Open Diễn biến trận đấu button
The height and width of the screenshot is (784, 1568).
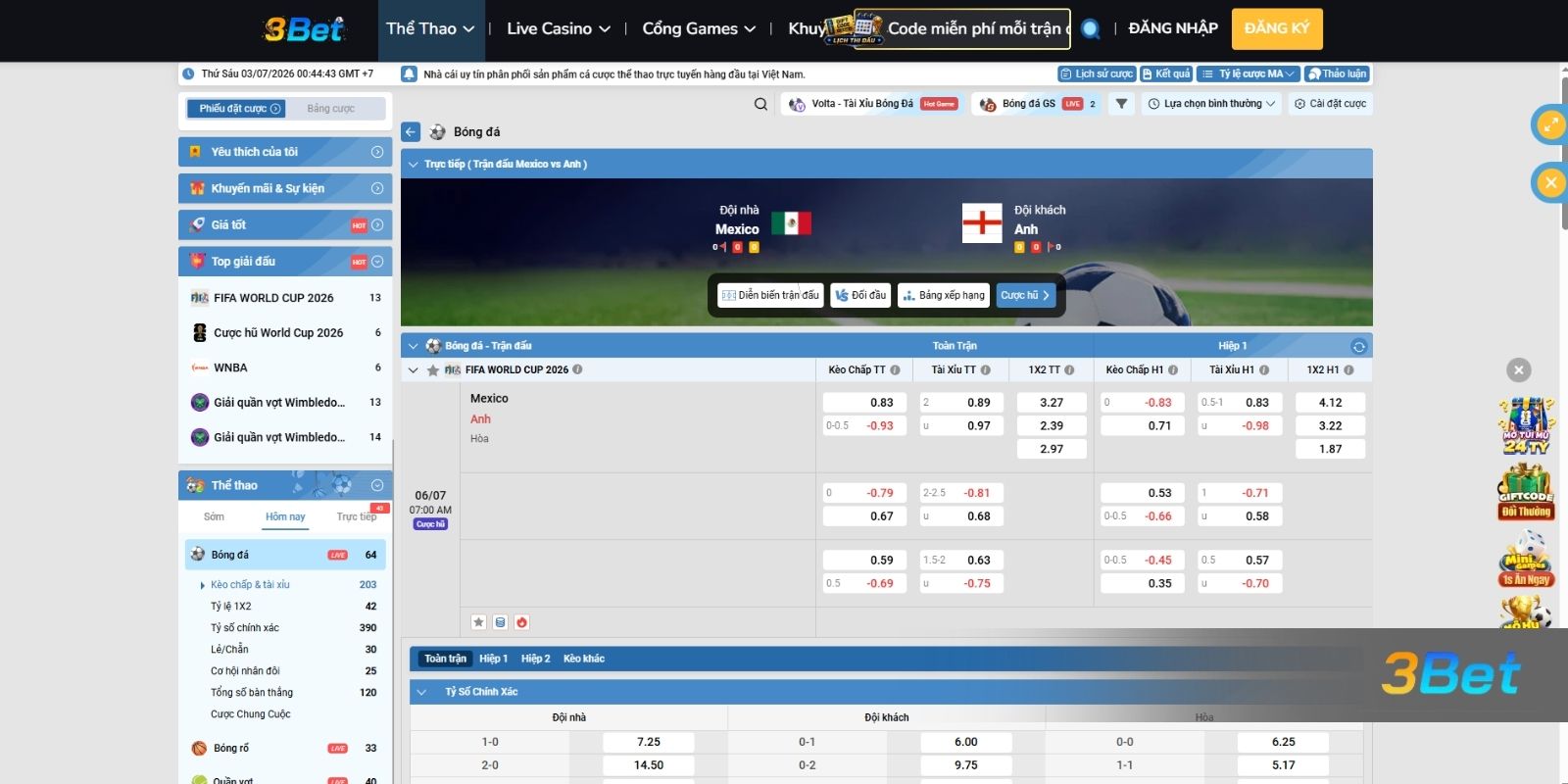pos(770,295)
